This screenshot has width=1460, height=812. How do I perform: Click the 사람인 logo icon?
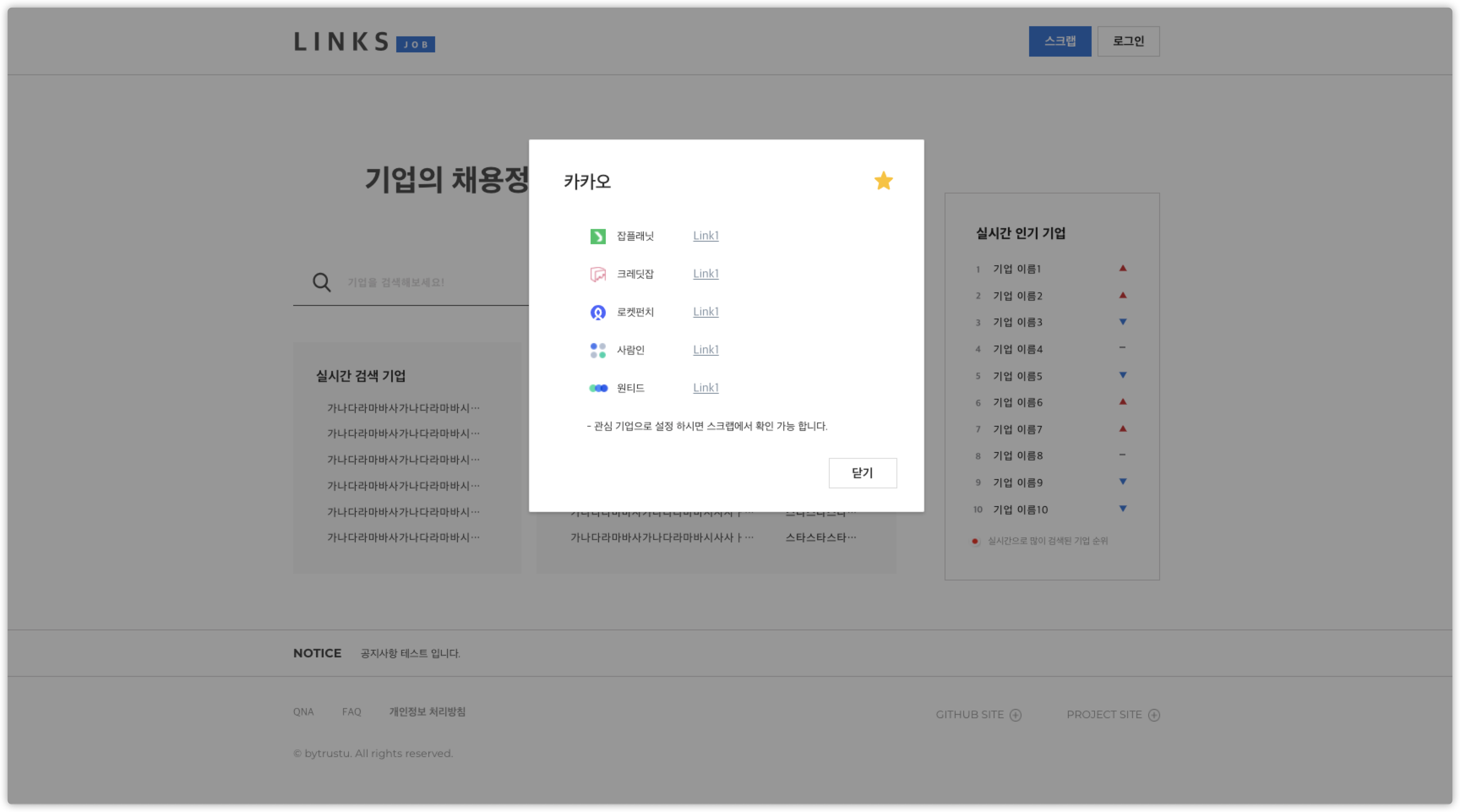coord(598,350)
